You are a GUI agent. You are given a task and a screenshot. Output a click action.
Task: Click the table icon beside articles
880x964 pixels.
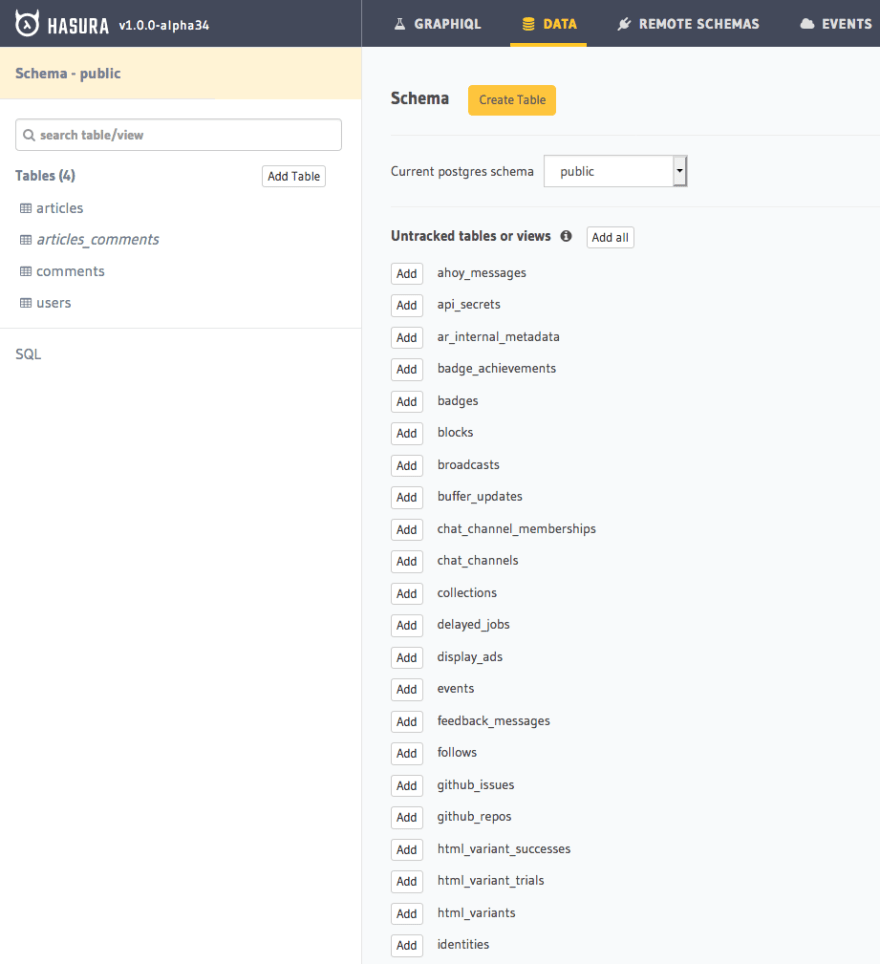[26, 208]
